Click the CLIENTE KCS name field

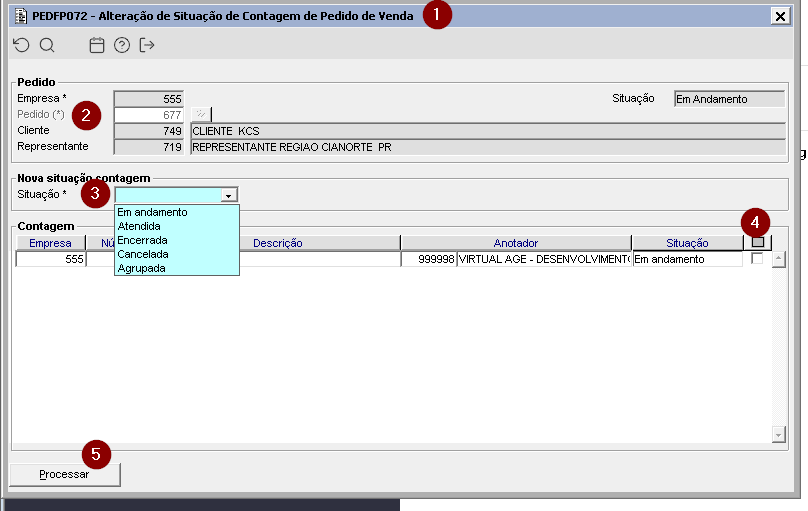488,131
